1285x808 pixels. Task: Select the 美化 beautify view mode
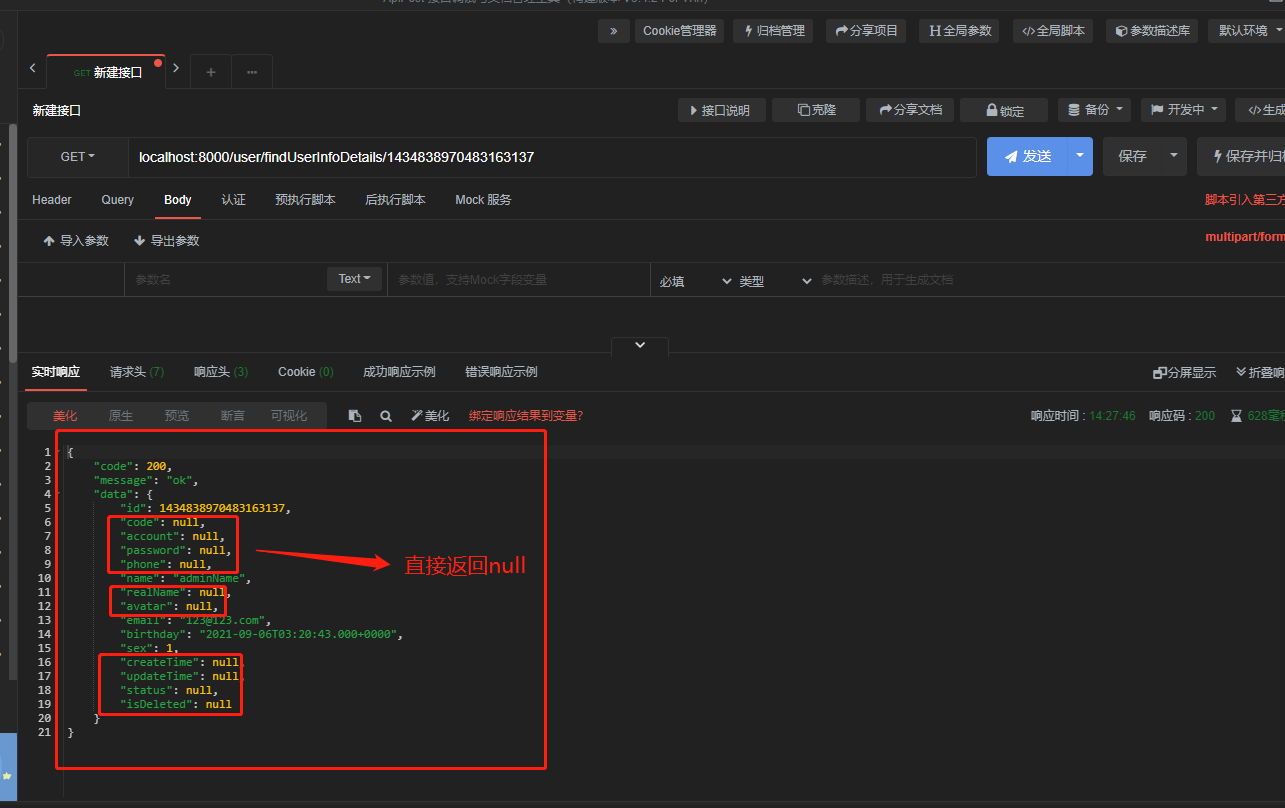tap(65, 416)
